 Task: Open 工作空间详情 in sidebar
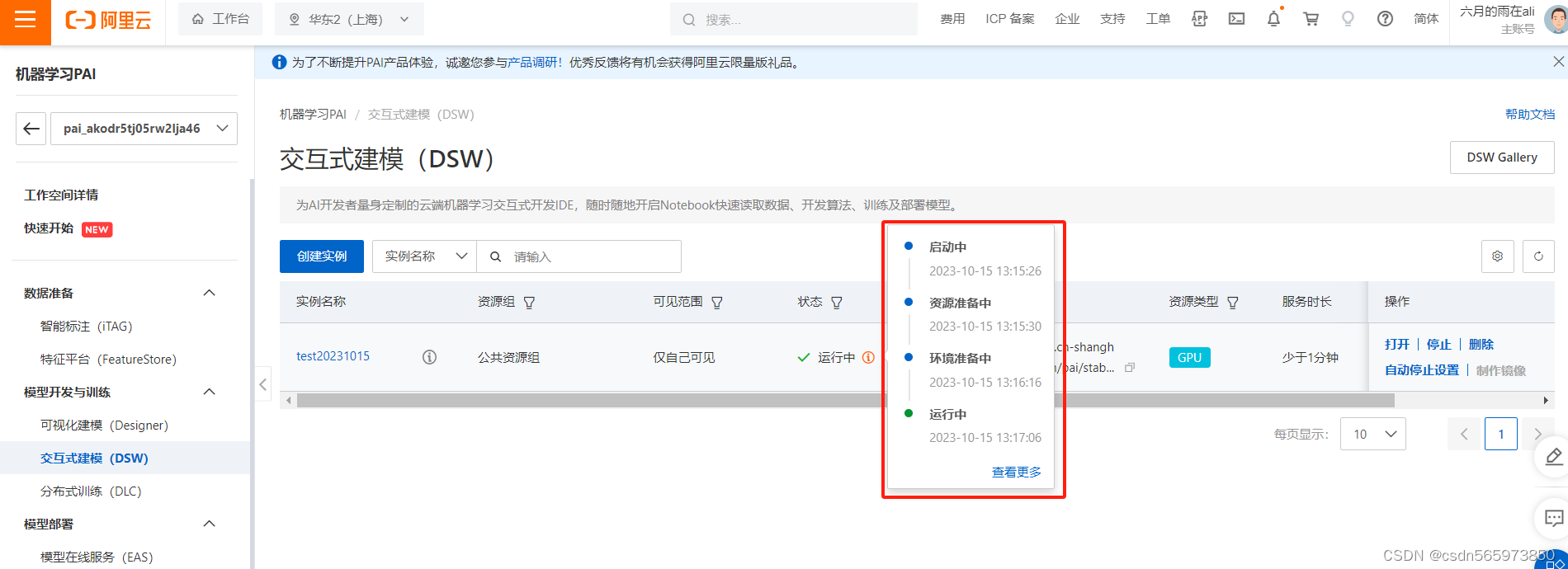pyautogui.click(x=61, y=195)
